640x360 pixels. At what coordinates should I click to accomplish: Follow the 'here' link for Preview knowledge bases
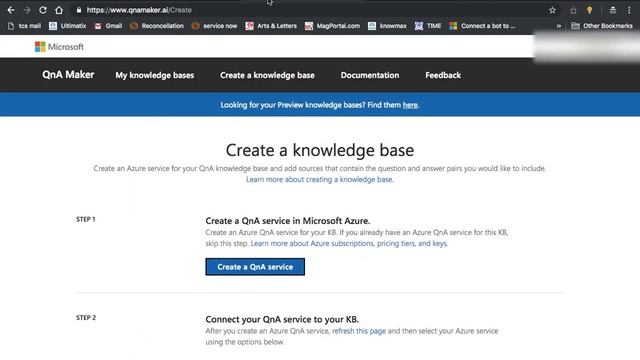[x=410, y=105]
